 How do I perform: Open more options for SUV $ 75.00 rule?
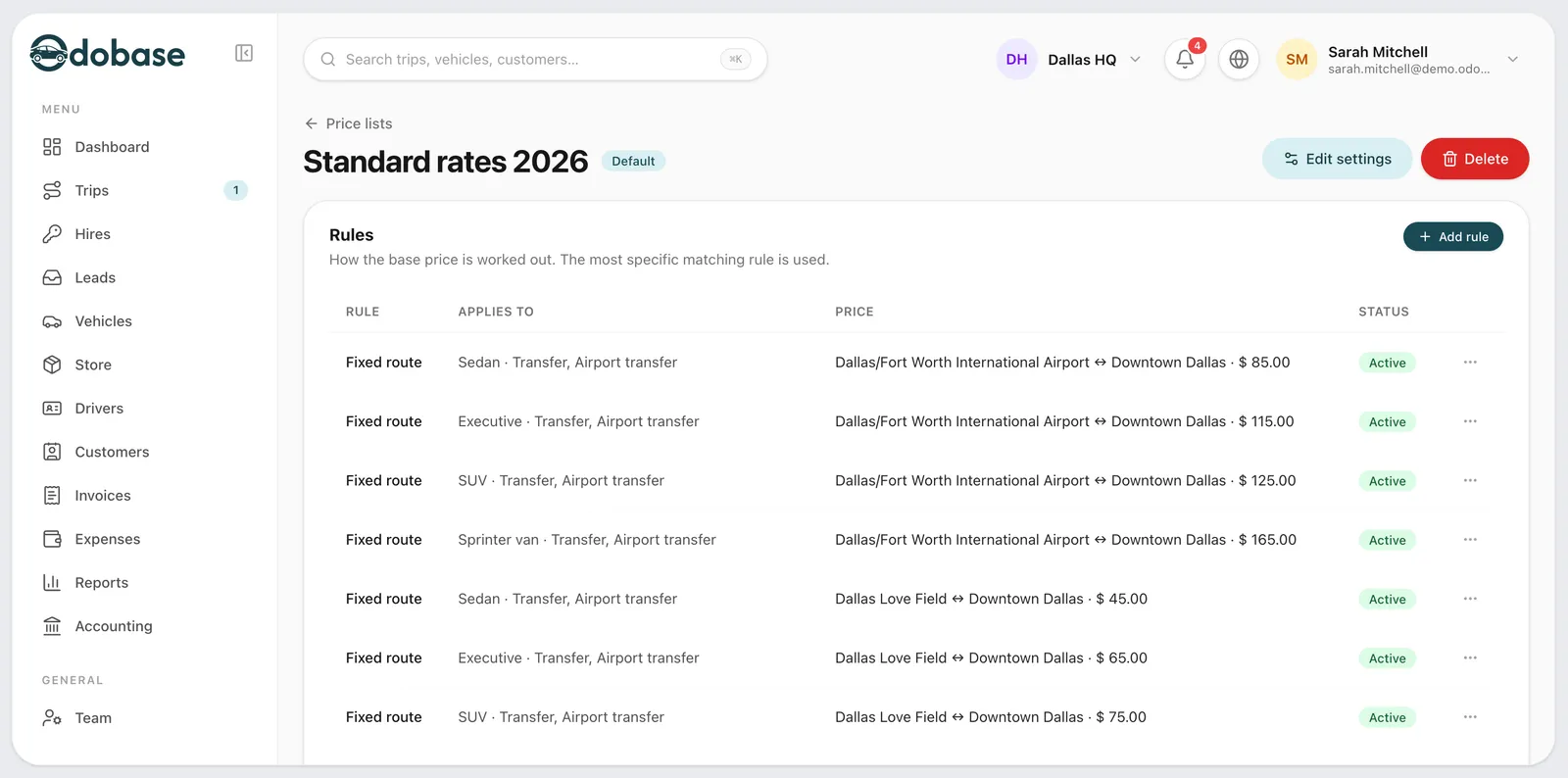click(x=1470, y=717)
